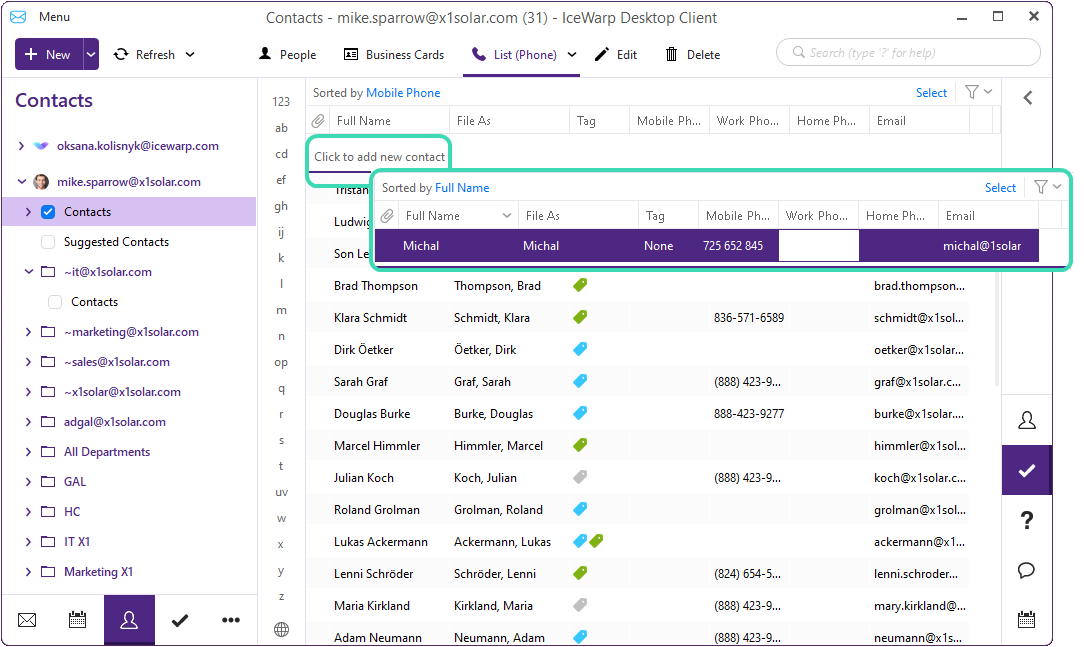Select the Michal contact row
Viewport: 1084px width, 647px height.
coord(707,245)
